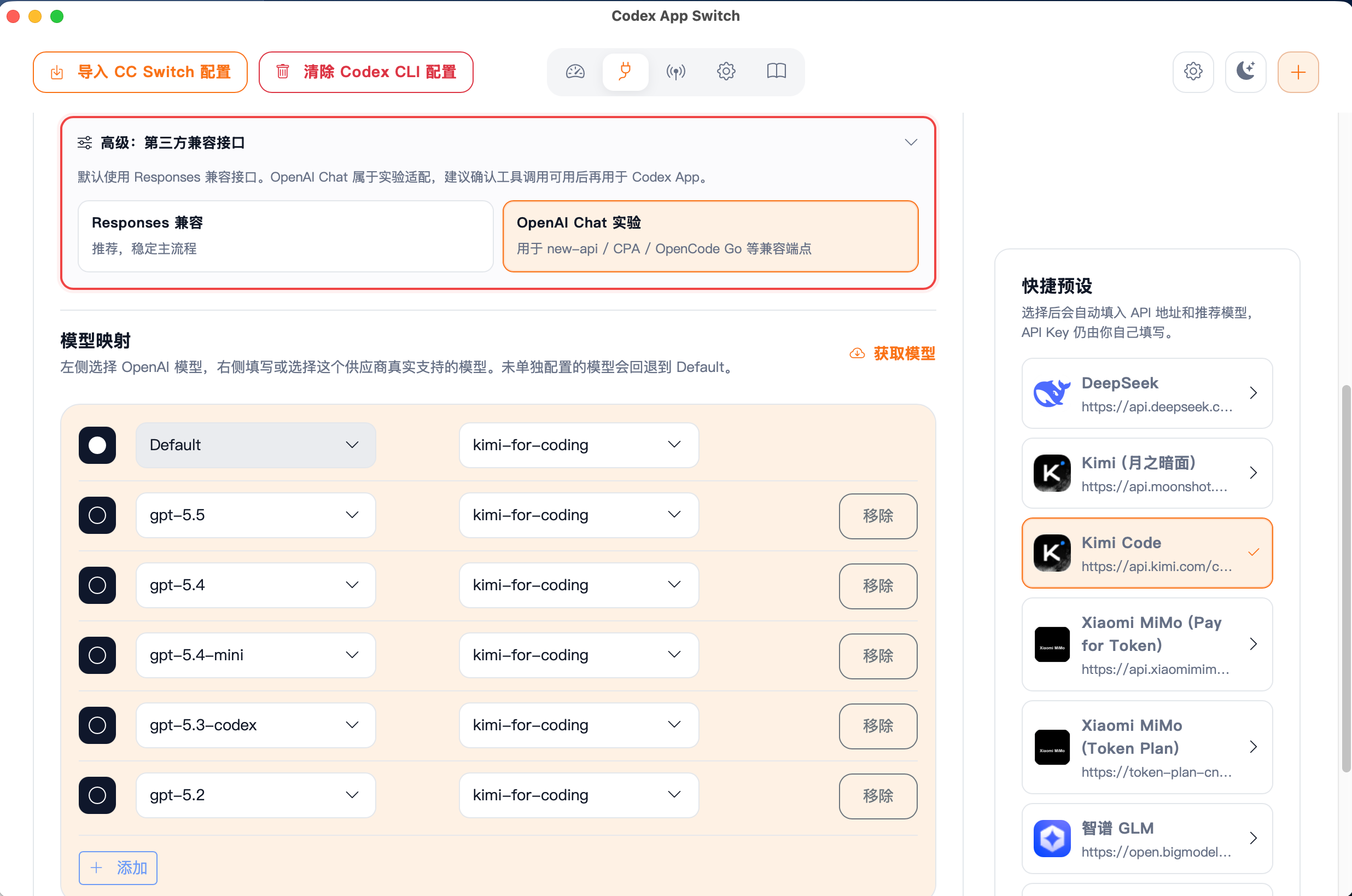Click the right-side vertical scrollbar
This screenshot has height=896, width=1352.
coord(1347,578)
